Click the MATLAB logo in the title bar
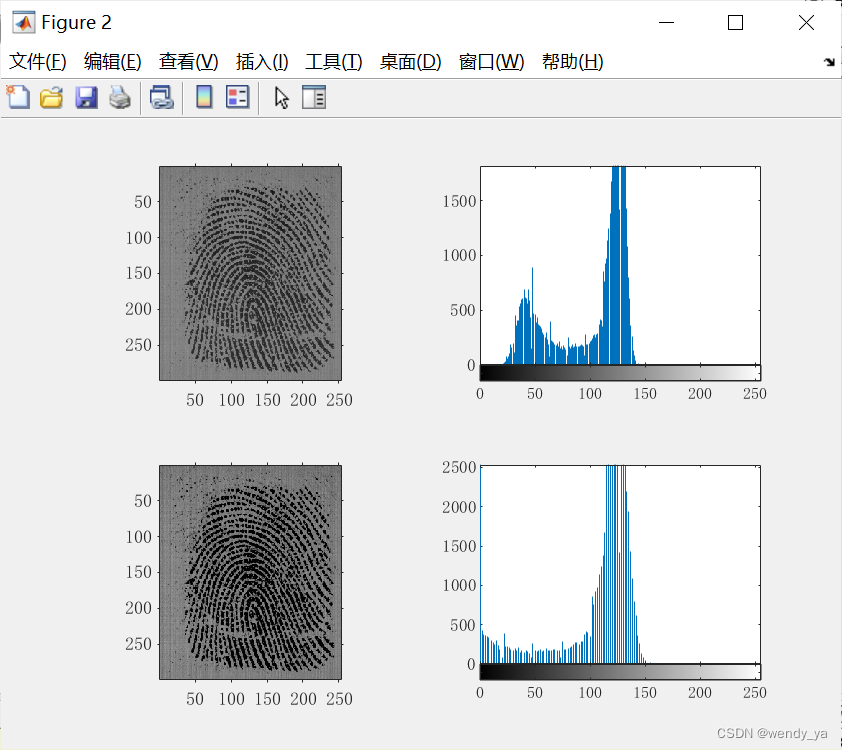Viewport: 842px width, 750px height. pos(23,23)
